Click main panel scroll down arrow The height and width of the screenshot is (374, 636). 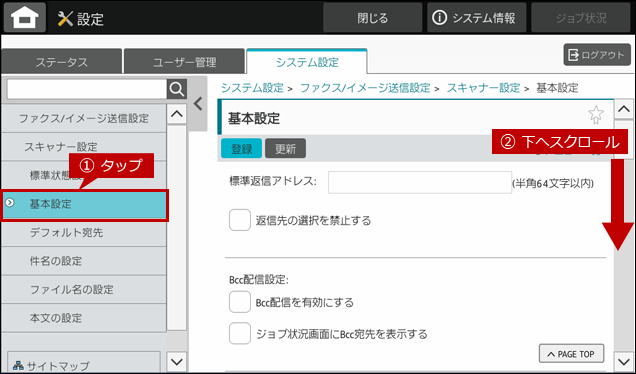pos(623,361)
